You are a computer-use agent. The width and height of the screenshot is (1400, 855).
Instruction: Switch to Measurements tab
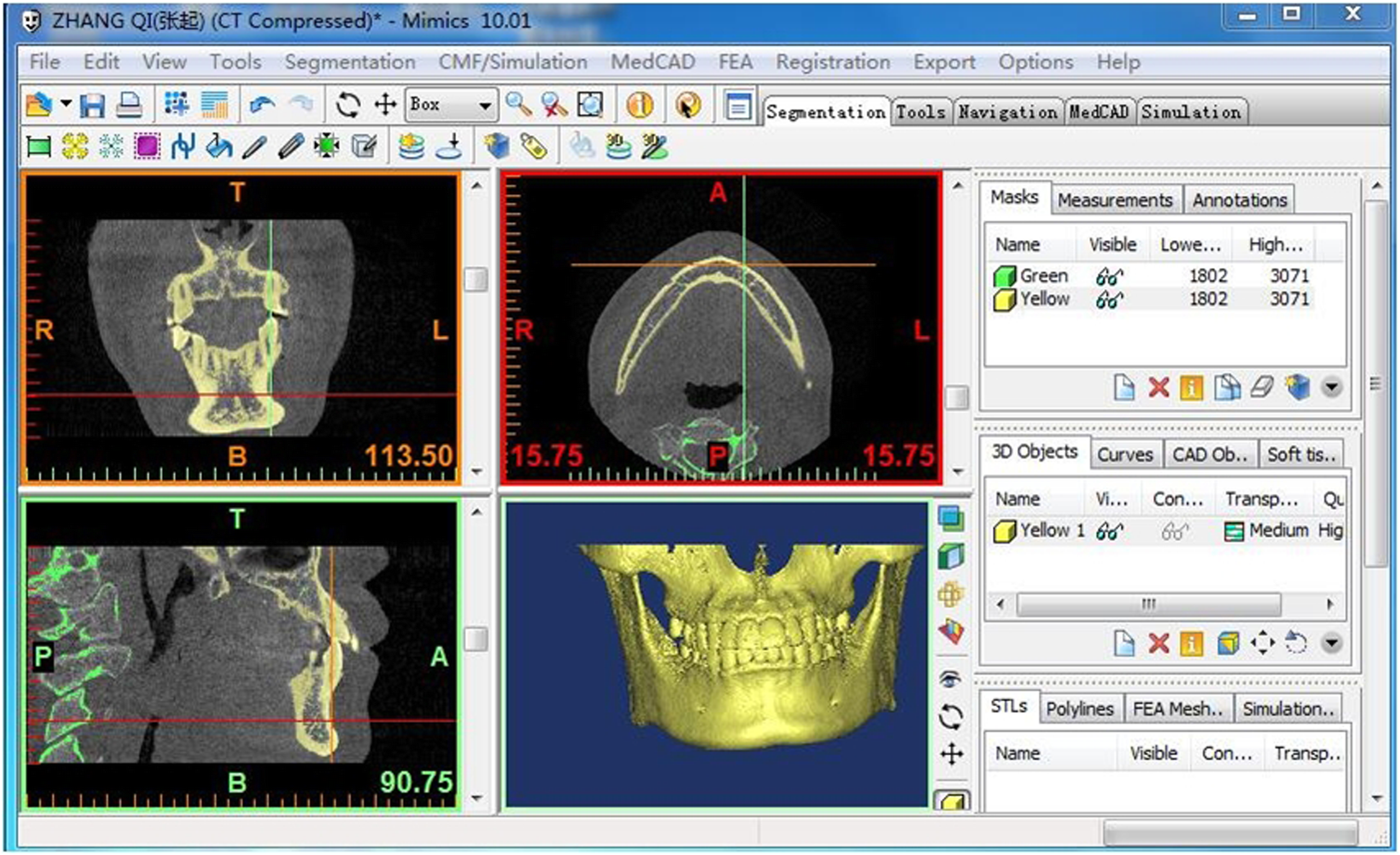pos(1114,200)
